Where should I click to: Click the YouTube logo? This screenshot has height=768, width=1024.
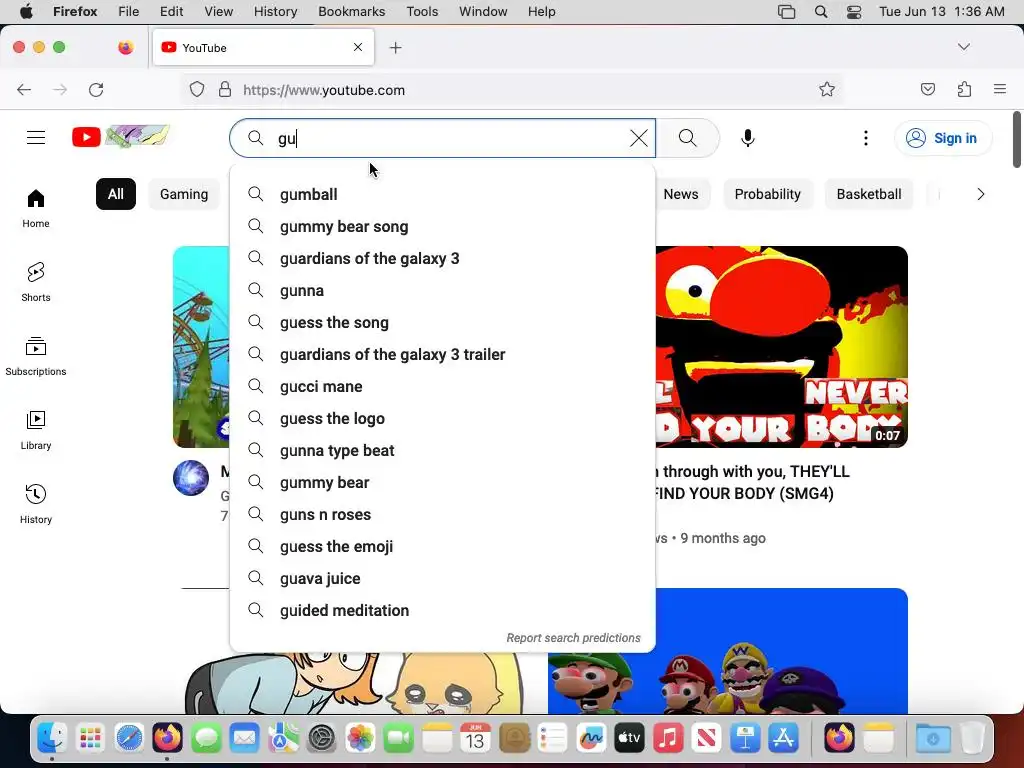(121, 137)
